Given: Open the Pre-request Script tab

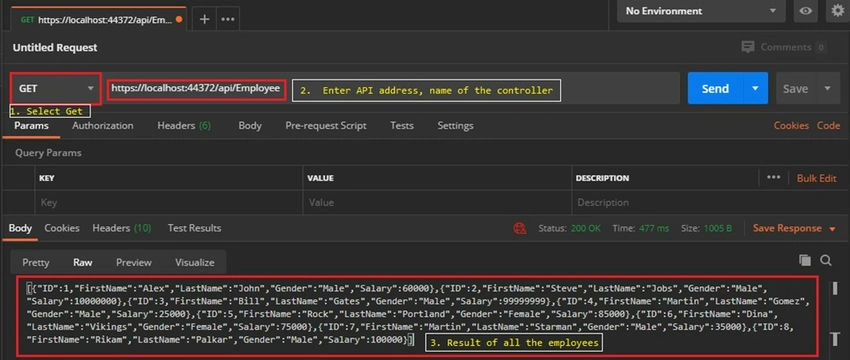Looking at the screenshot, I should pos(326,126).
